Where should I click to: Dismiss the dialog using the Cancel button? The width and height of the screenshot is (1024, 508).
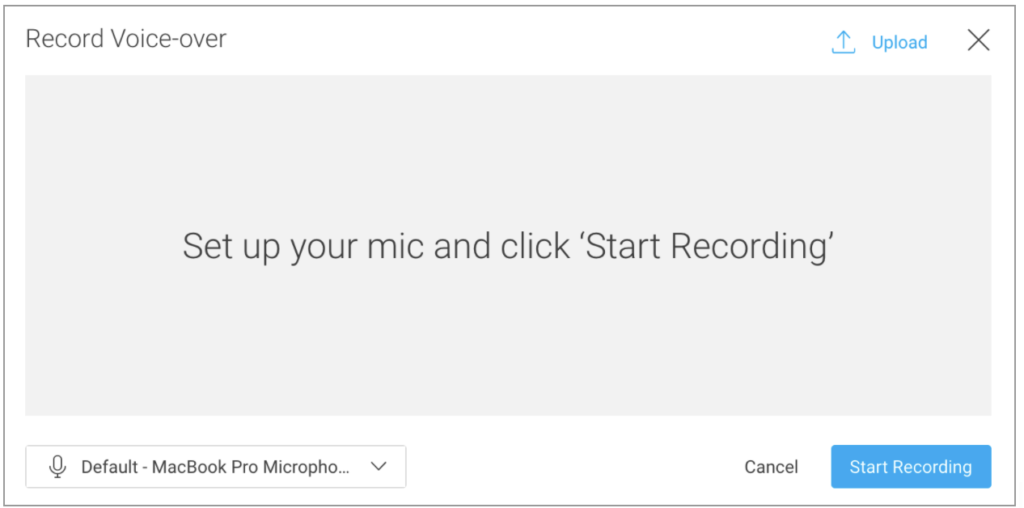[771, 467]
